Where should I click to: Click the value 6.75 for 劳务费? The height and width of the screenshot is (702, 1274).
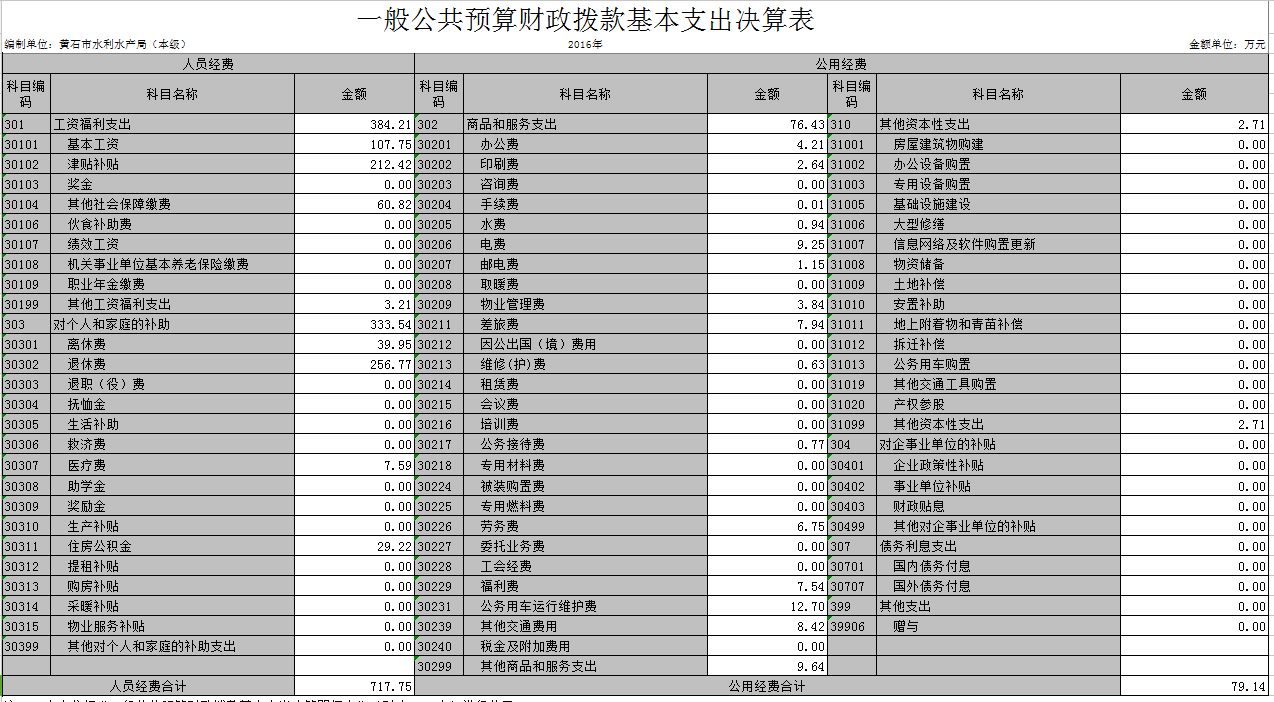(767, 527)
